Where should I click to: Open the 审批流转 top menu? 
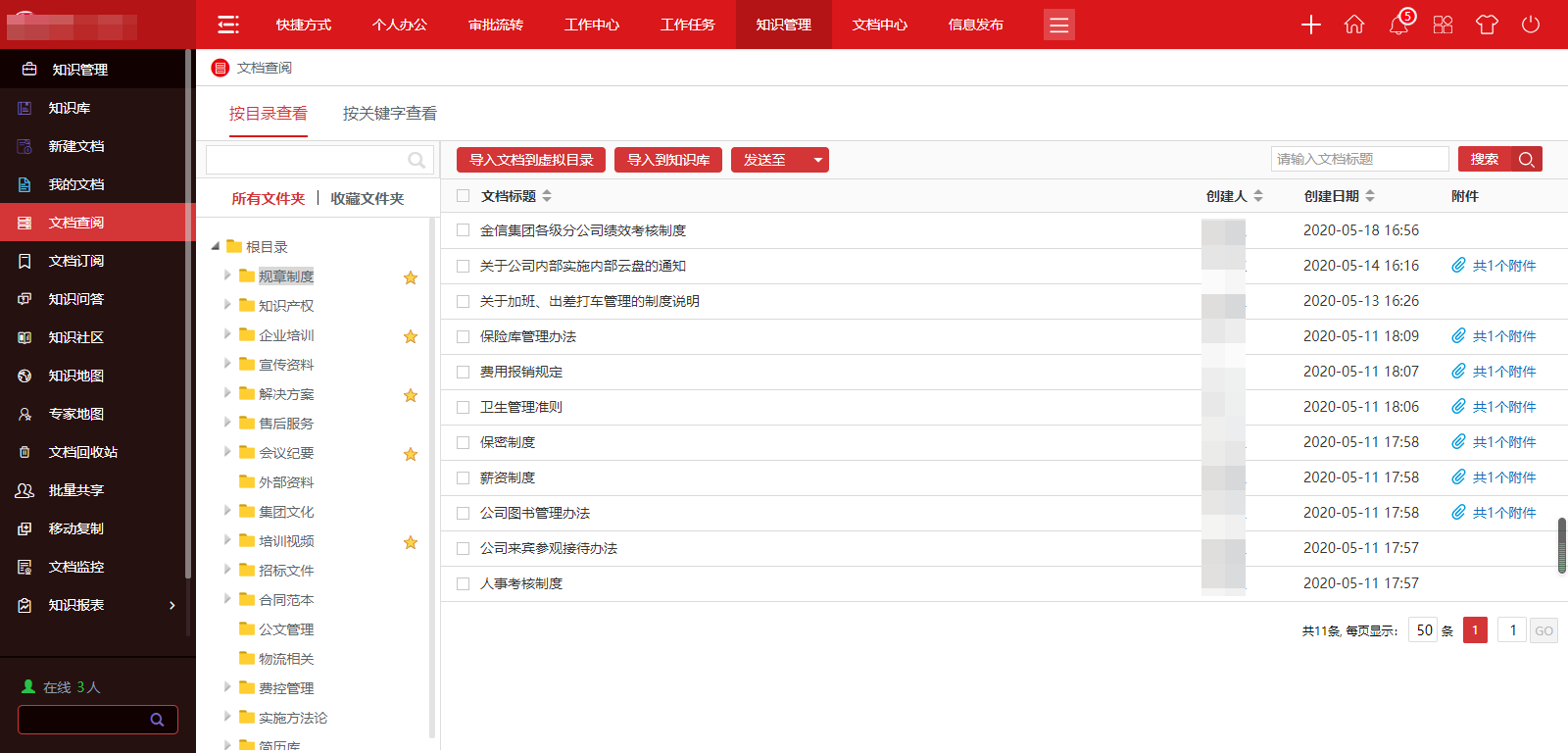coord(496,25)
